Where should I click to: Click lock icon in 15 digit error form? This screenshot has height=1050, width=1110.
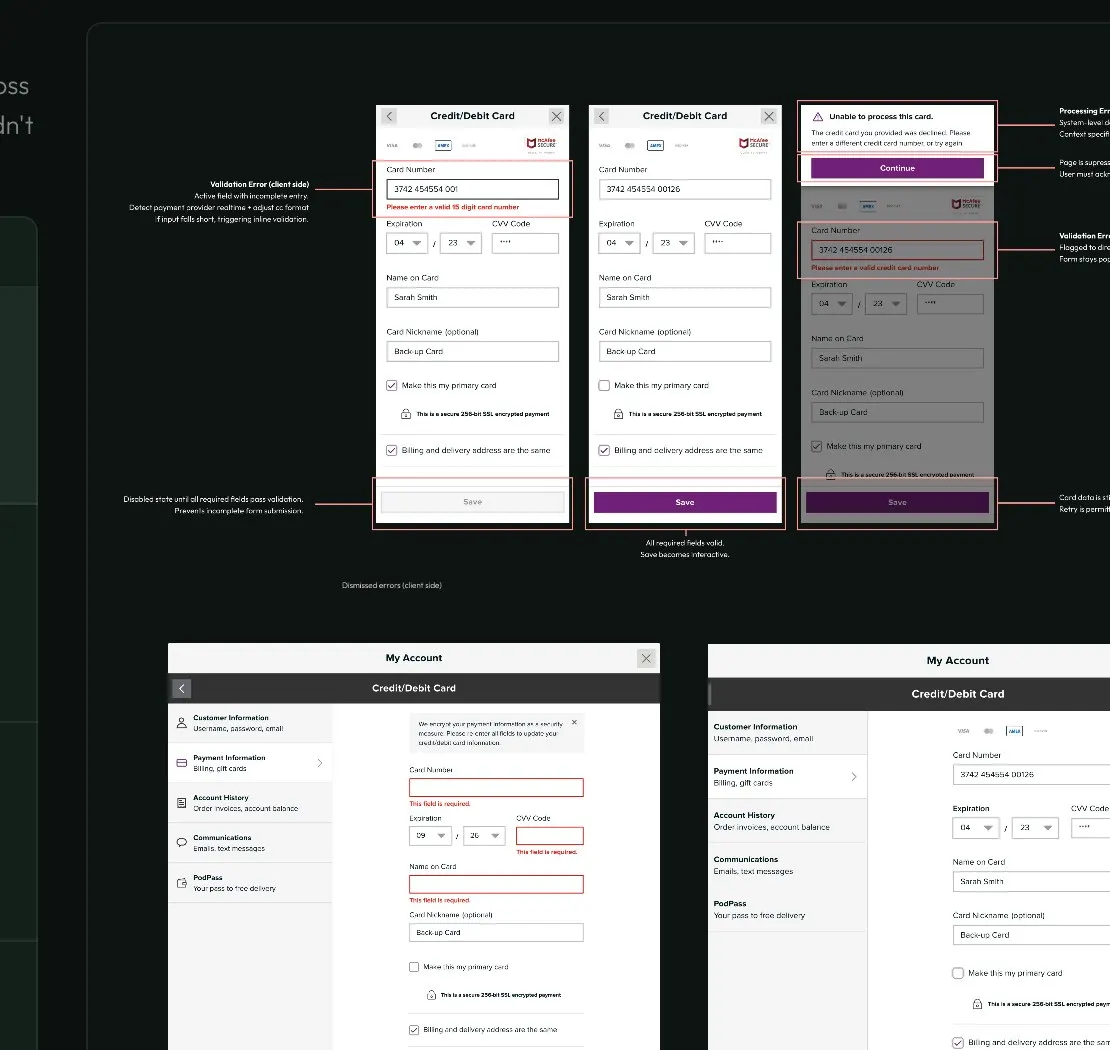coord(406,414)
